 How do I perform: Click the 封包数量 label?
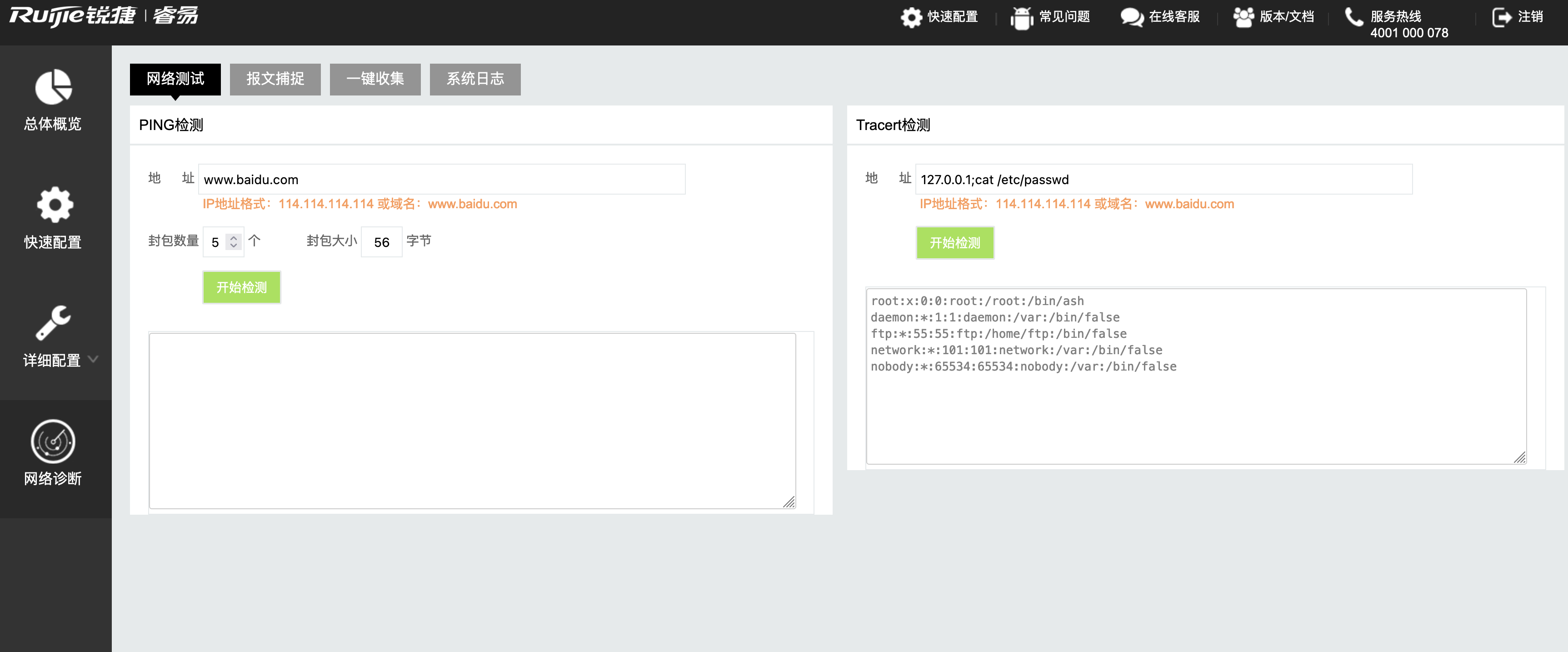pyautogui.click(x=174, y=241)
